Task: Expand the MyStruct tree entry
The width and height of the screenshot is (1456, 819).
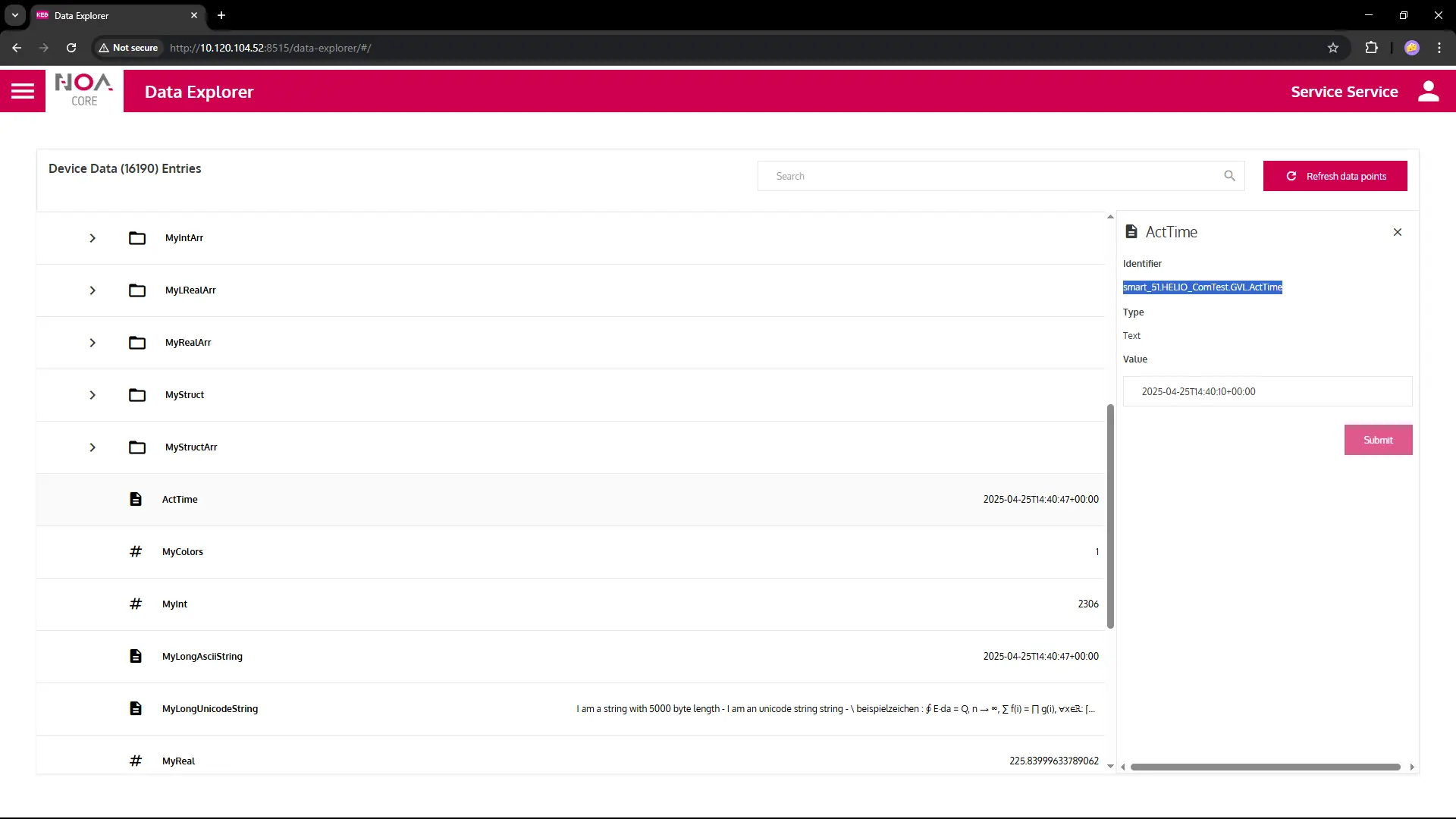Action: tap(93, 395)
